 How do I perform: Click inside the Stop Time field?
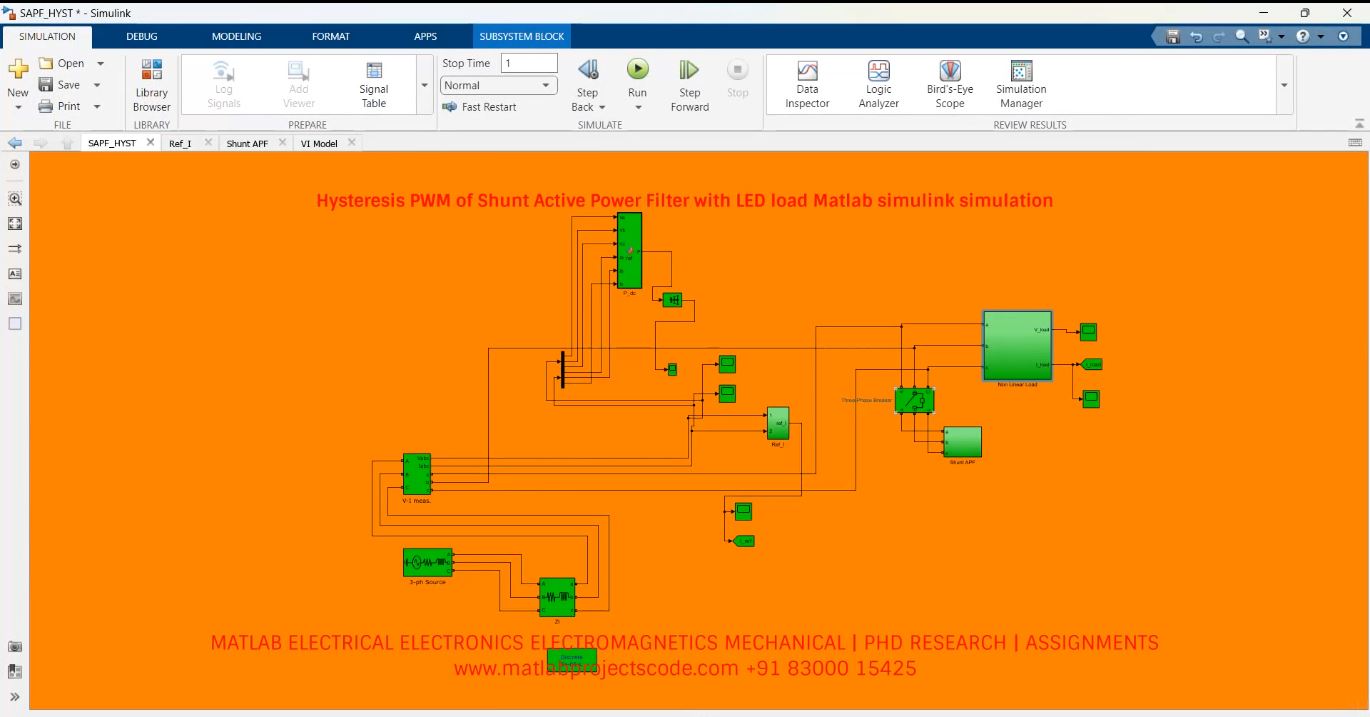pyautogui.click(x=527, y=62)
